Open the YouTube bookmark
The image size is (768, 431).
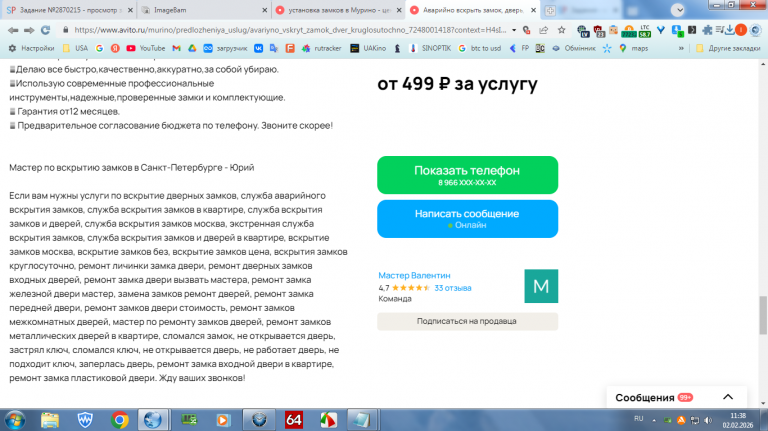pos(145,48)
